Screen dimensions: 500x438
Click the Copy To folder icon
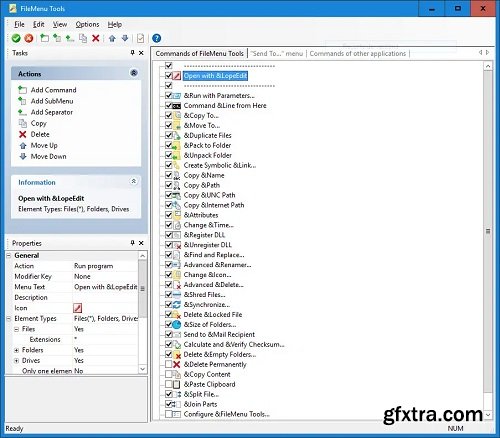point(177,116)
